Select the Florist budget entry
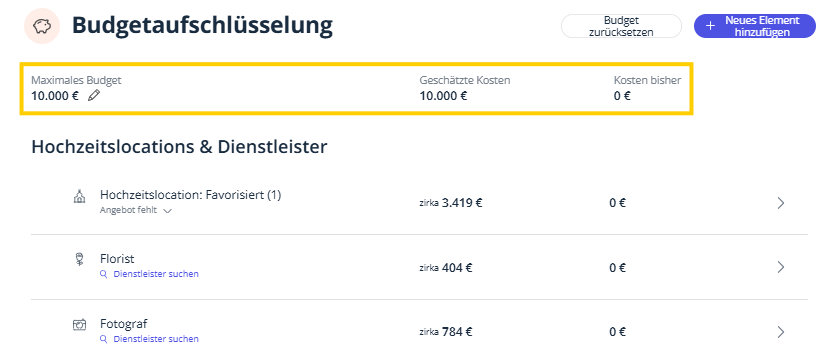This screenshot has height=360, width=832. (x=117, y=259)
